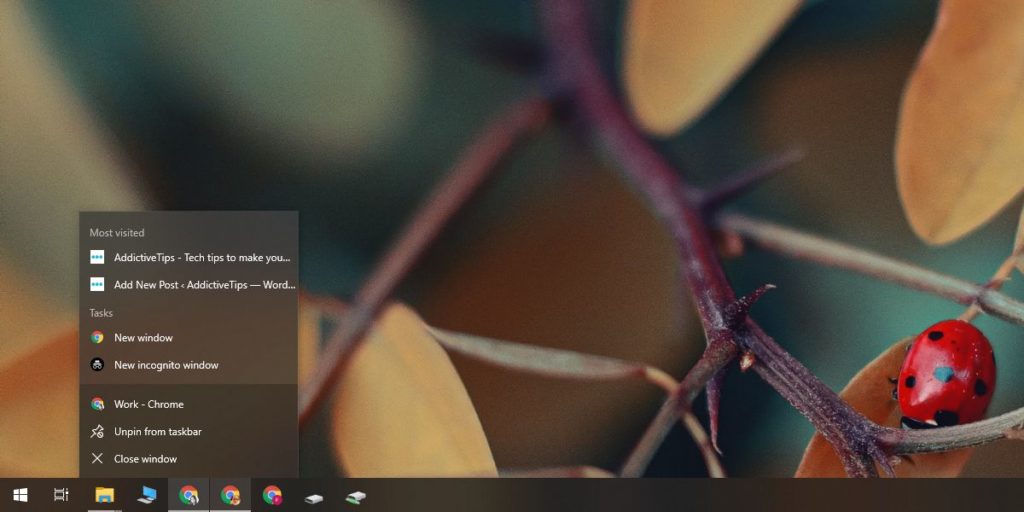Image resolution: width=1024 pixels, height=512 pixels.
Task: Open File Explorer from the taskbar
Action: pyautogui.click(x=104, y=496)
